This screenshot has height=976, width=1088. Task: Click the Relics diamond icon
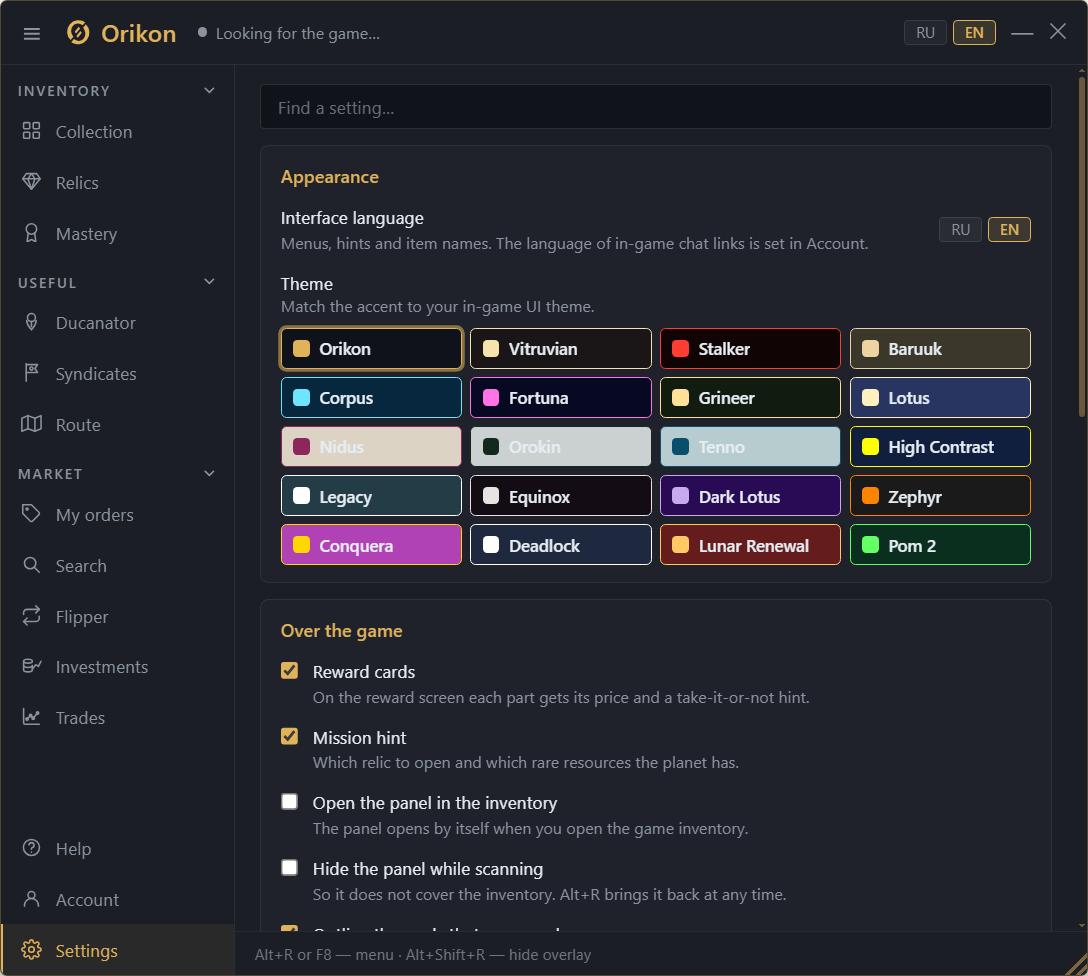tap(31, 182)
